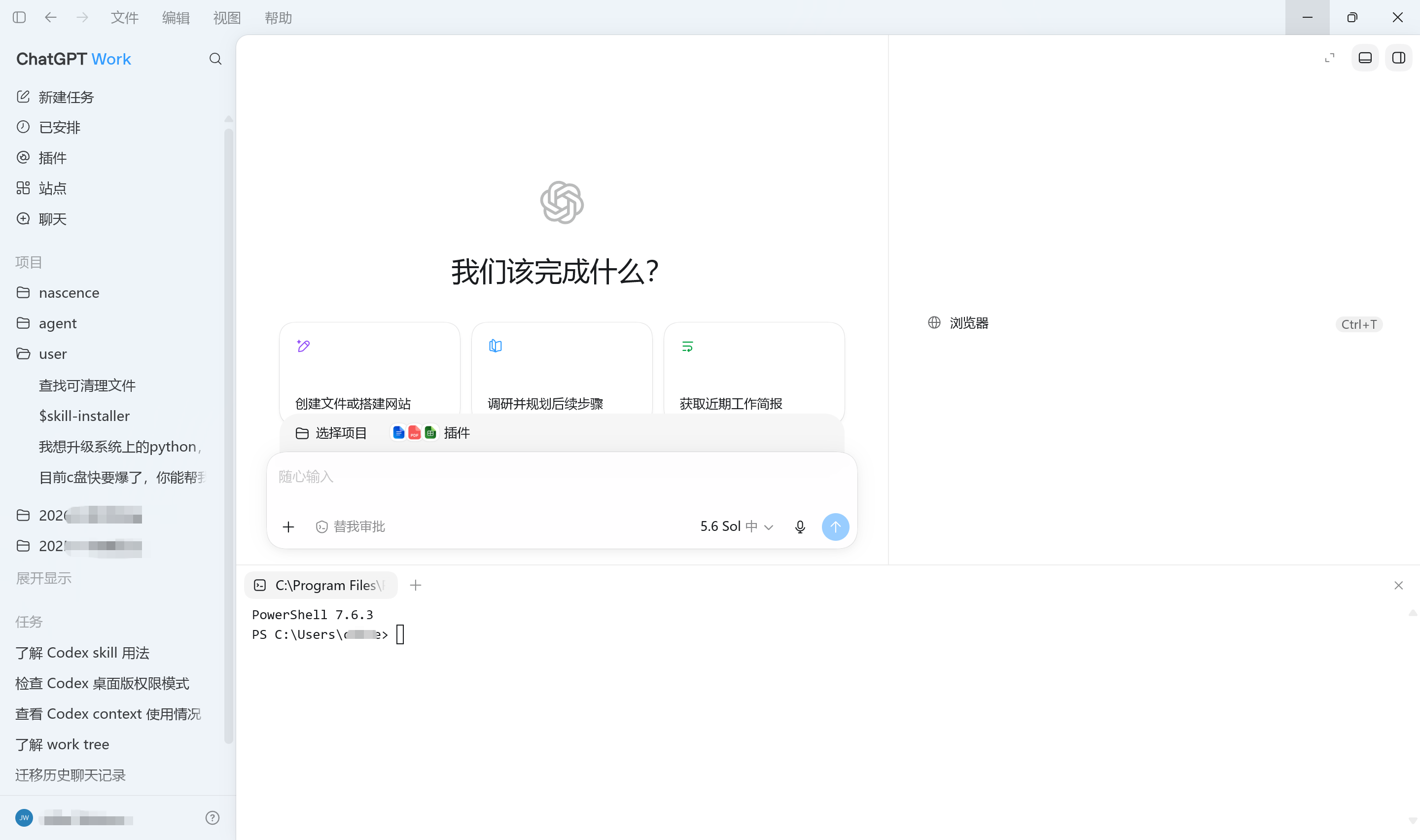Focus the 随心输入 message input

562,477
